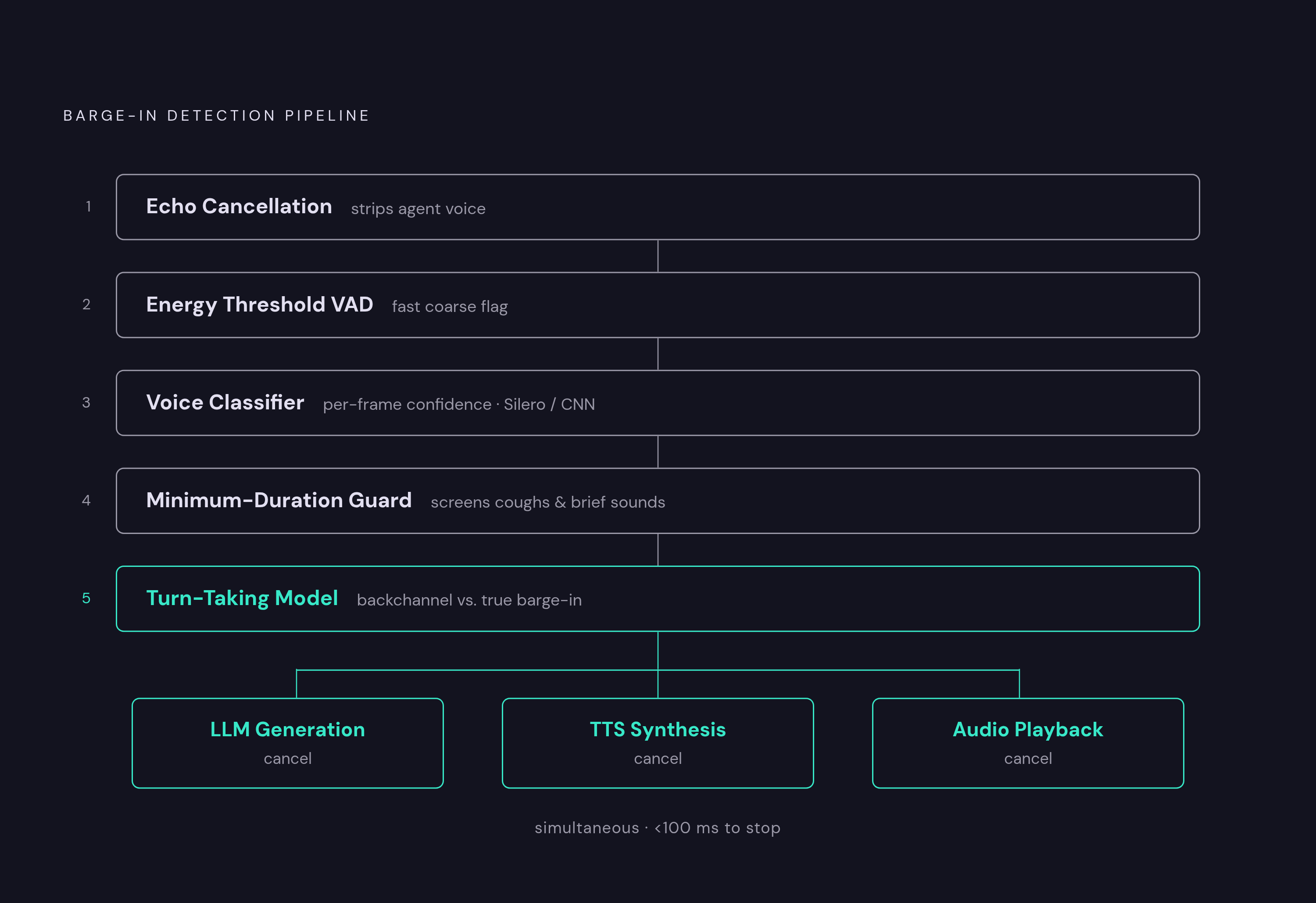Image resolution: width=1316 pixels, height=903 pixels.
Task: Click 'simultaneous · <100 ms to stop' footnote
Action: 658,828
